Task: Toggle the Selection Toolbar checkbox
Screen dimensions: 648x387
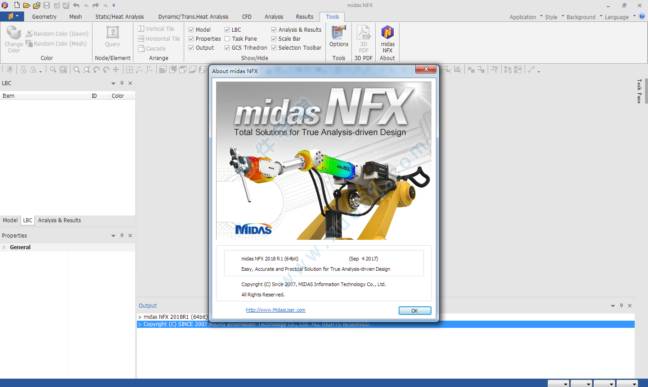Action: coord(274,48)
